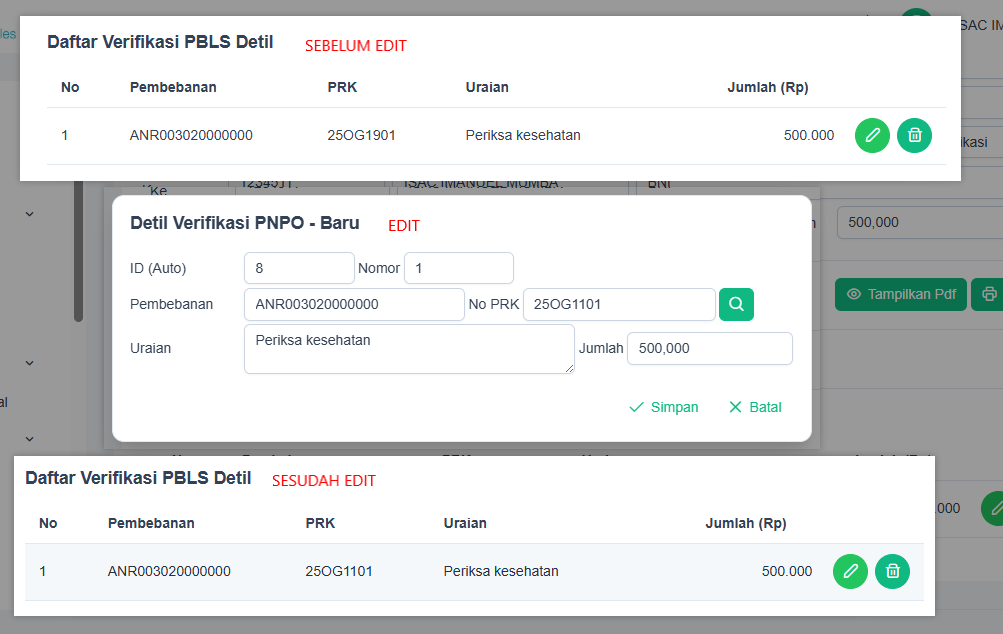Open the Tampilkan Pdf preview
The width and height of the screenshot is (1003, 634).
(900, 294)
